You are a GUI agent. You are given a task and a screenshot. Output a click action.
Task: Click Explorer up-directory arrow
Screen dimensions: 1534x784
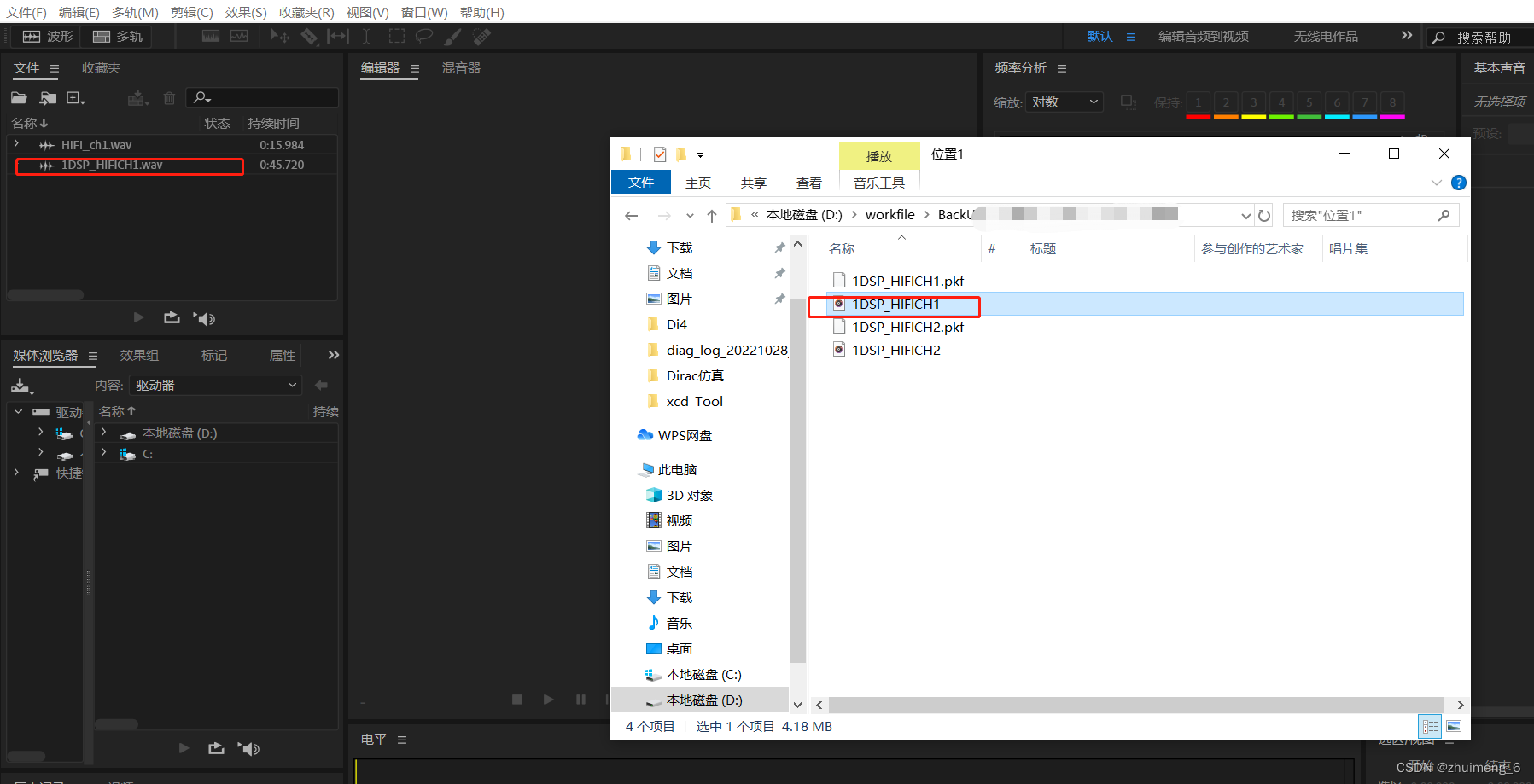click(711, 215)
